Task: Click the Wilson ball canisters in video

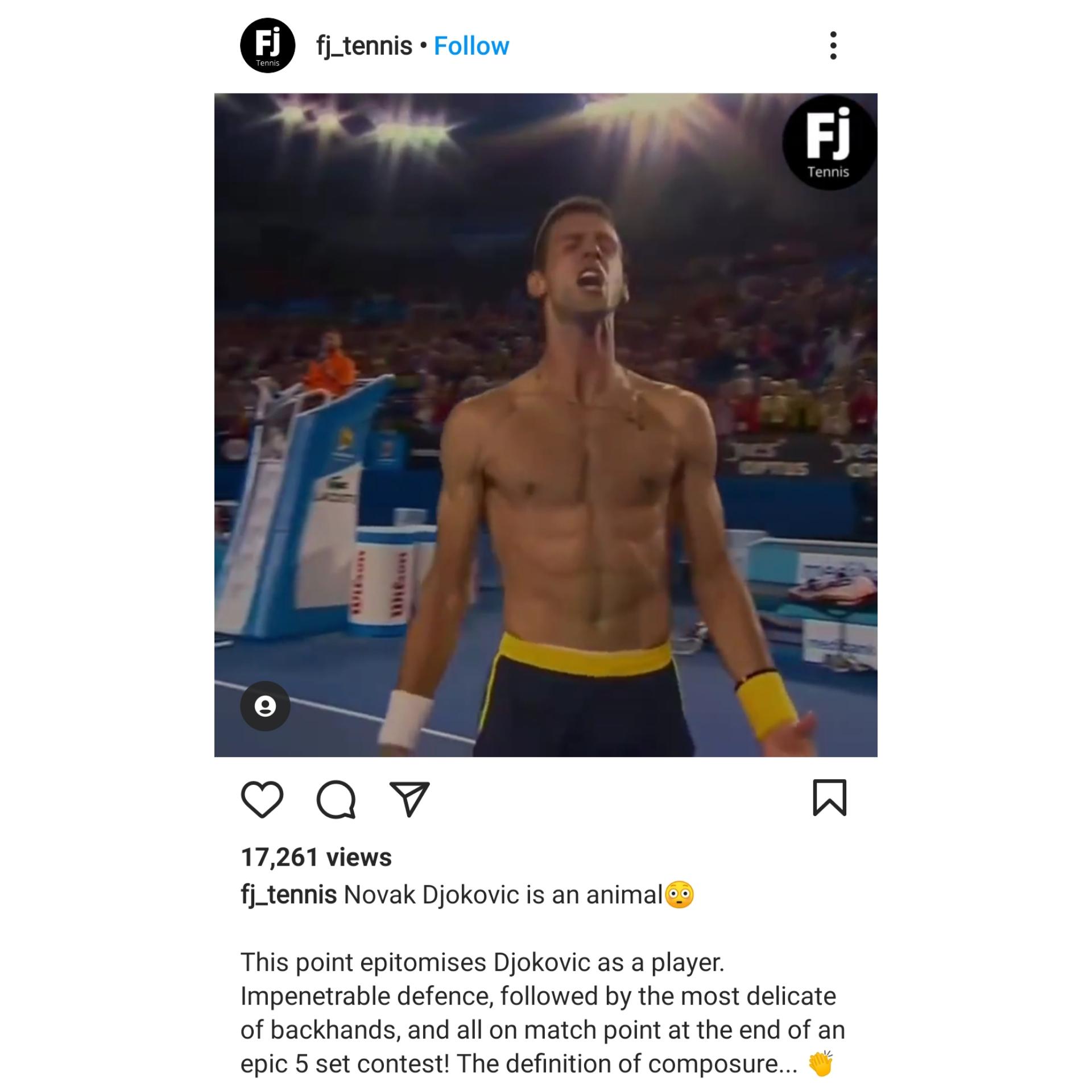Action: (380, 581)
